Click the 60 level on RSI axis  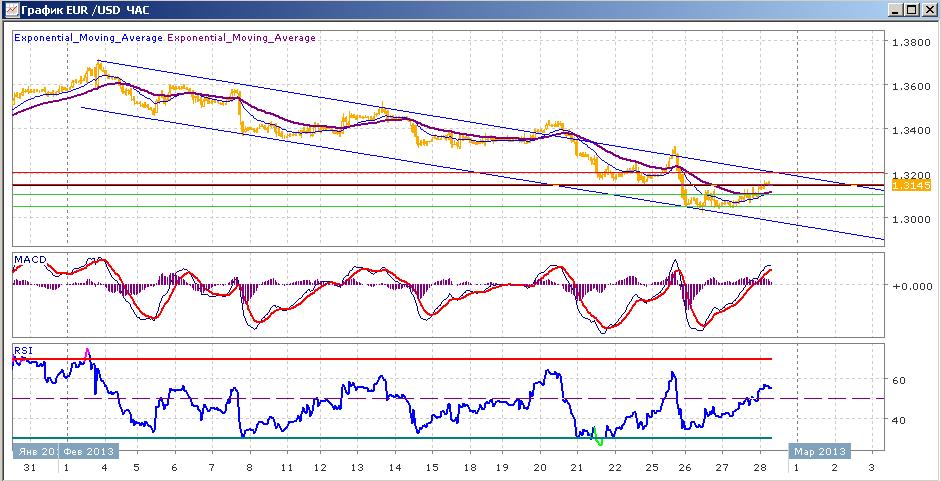coord(899,380)
